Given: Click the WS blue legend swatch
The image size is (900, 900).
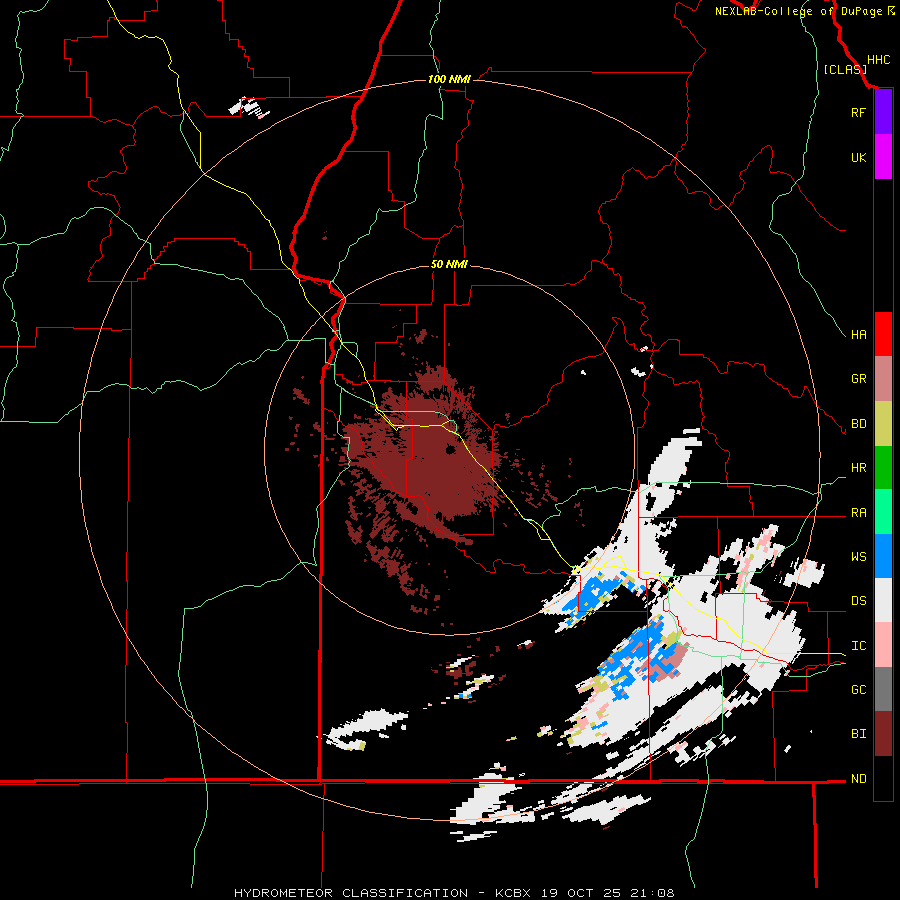Looking at the screenshot, I should (883, 556).
